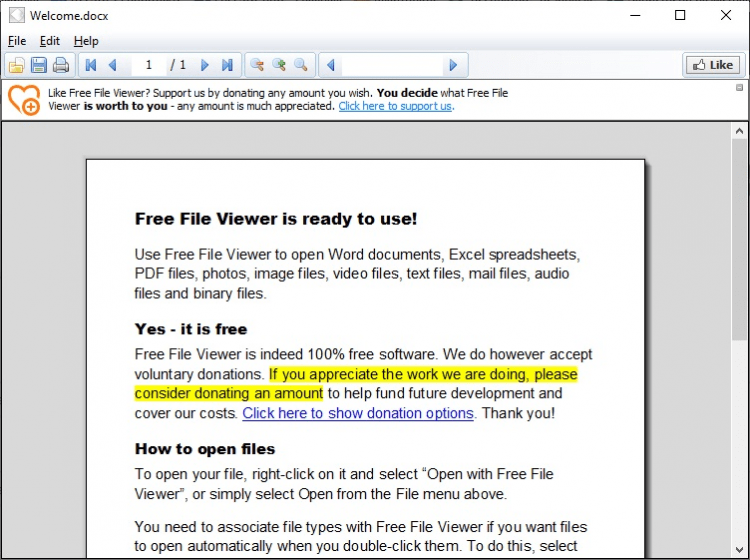Go to the next page arrow
Image resolution: width=750 pixels, height=560 pixels.
point(205,65)
